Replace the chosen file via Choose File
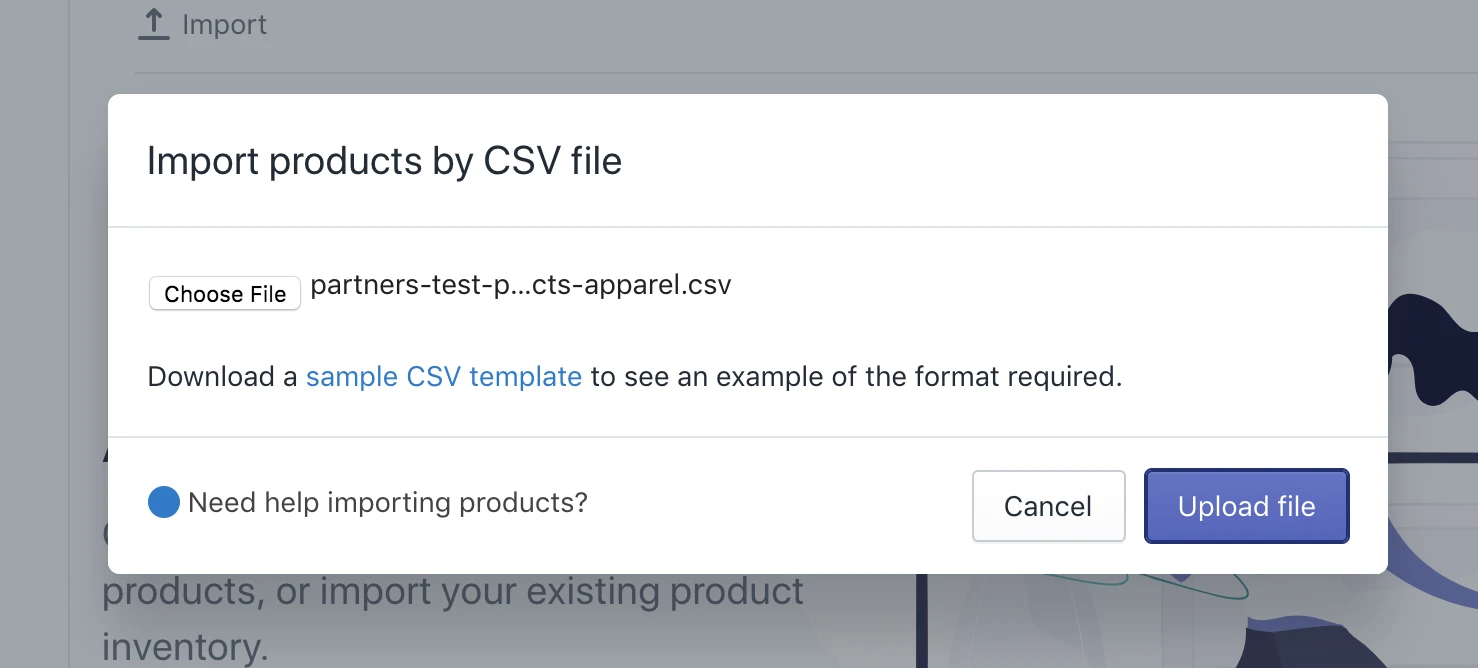 [224, 293]
